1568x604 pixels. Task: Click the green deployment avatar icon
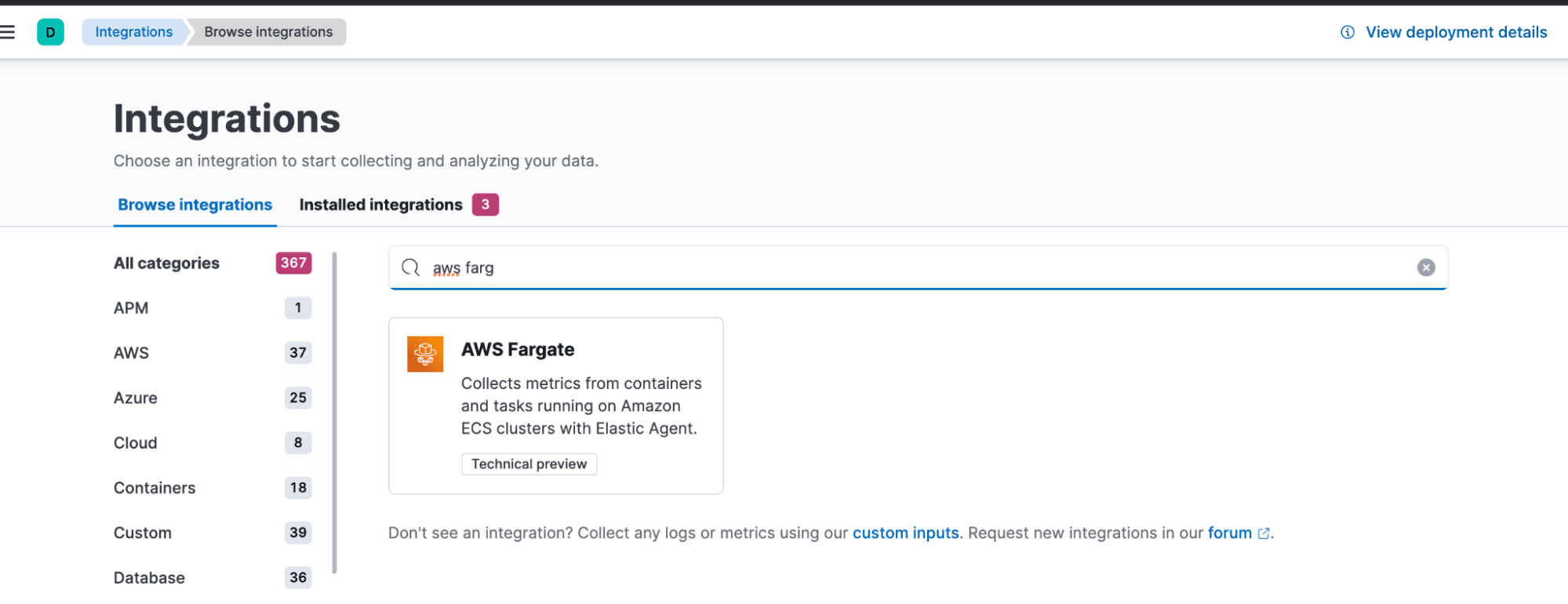pos(50,32)
